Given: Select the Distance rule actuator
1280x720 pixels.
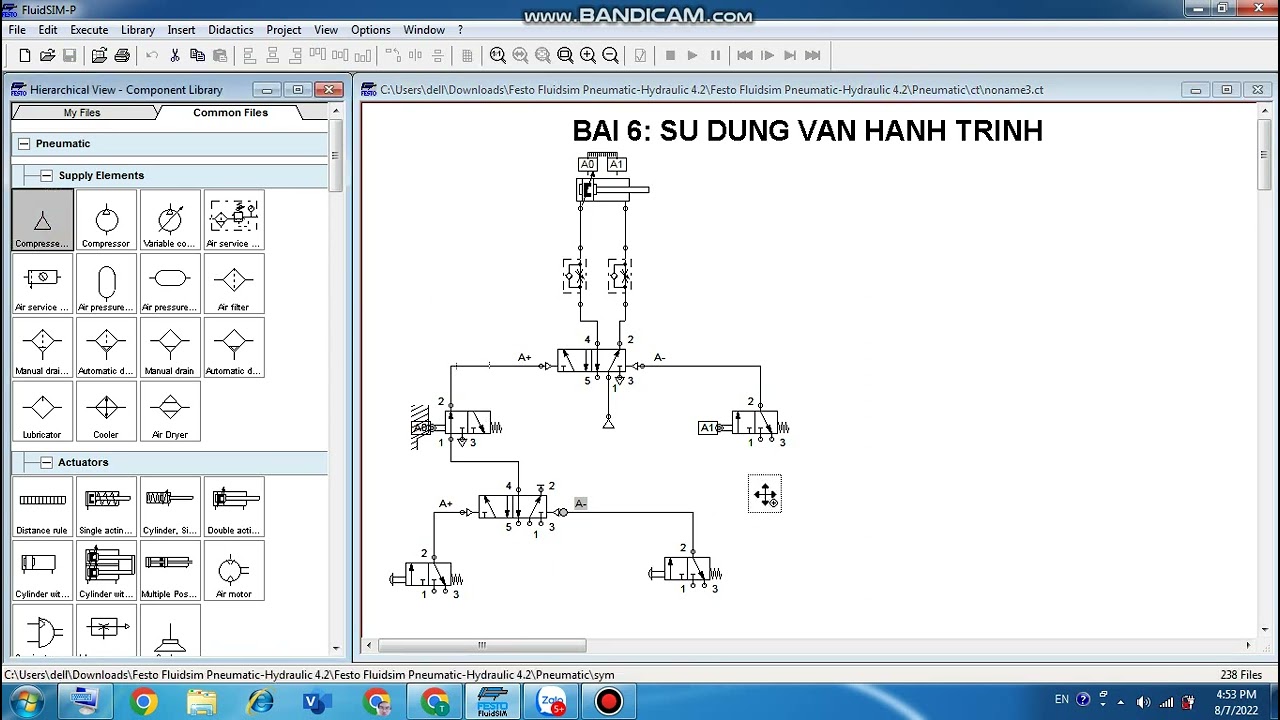Looking at the screenshot, I should (42, 508).
